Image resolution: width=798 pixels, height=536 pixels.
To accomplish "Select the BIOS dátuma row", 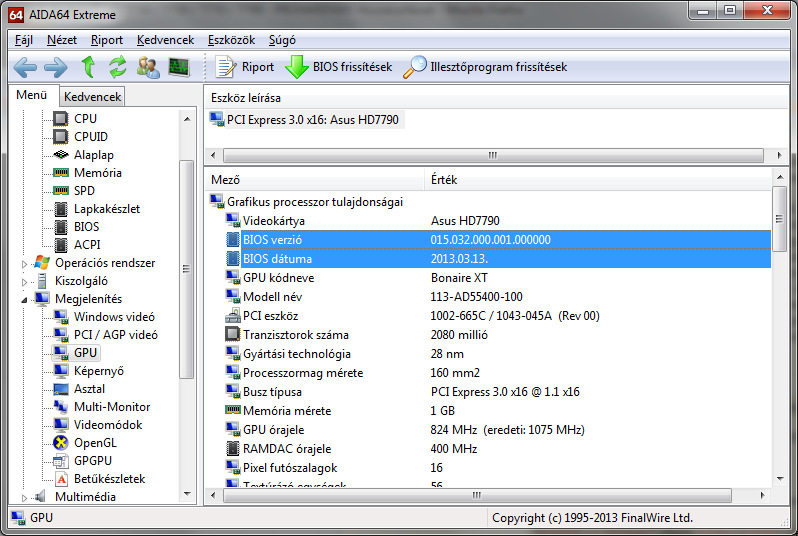I will (x=498, y=259).
